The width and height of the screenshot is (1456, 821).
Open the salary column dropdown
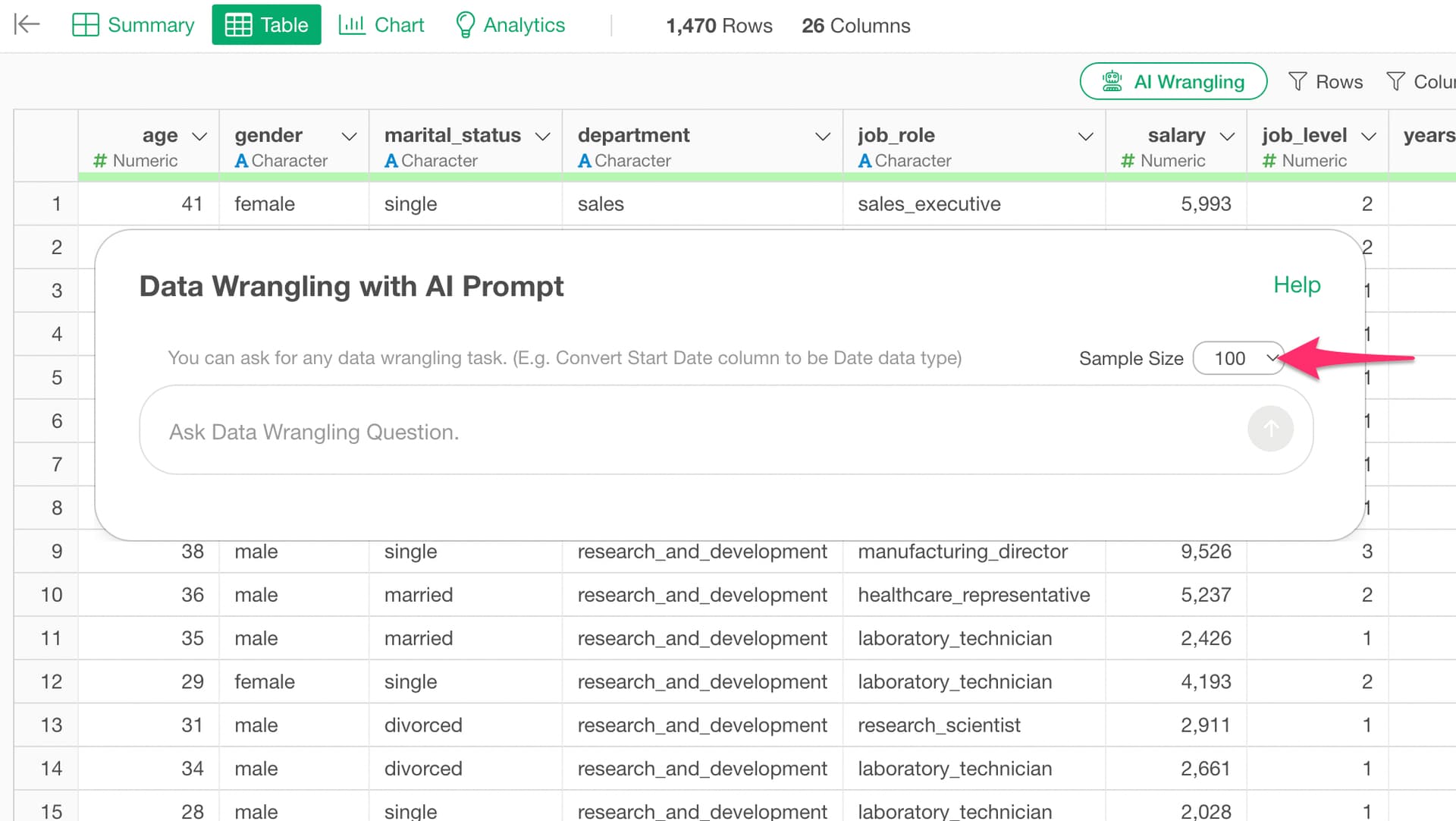tap(1226, 137)
